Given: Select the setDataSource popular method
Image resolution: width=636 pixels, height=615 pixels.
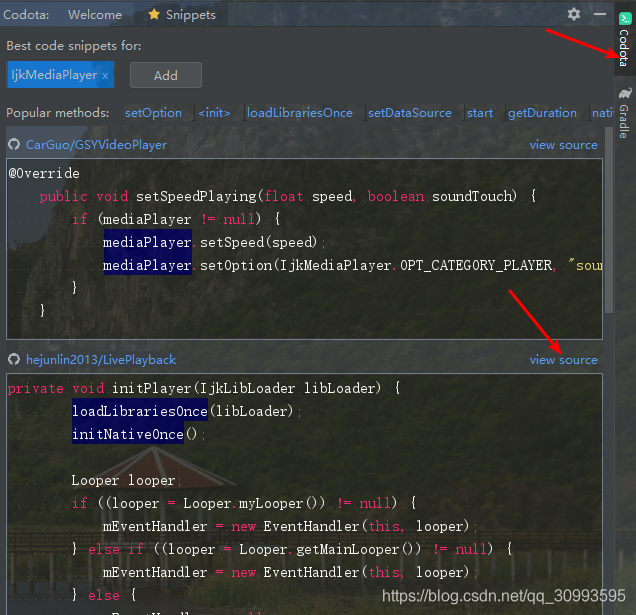Looking at the screenshot, I should (410, 113).
